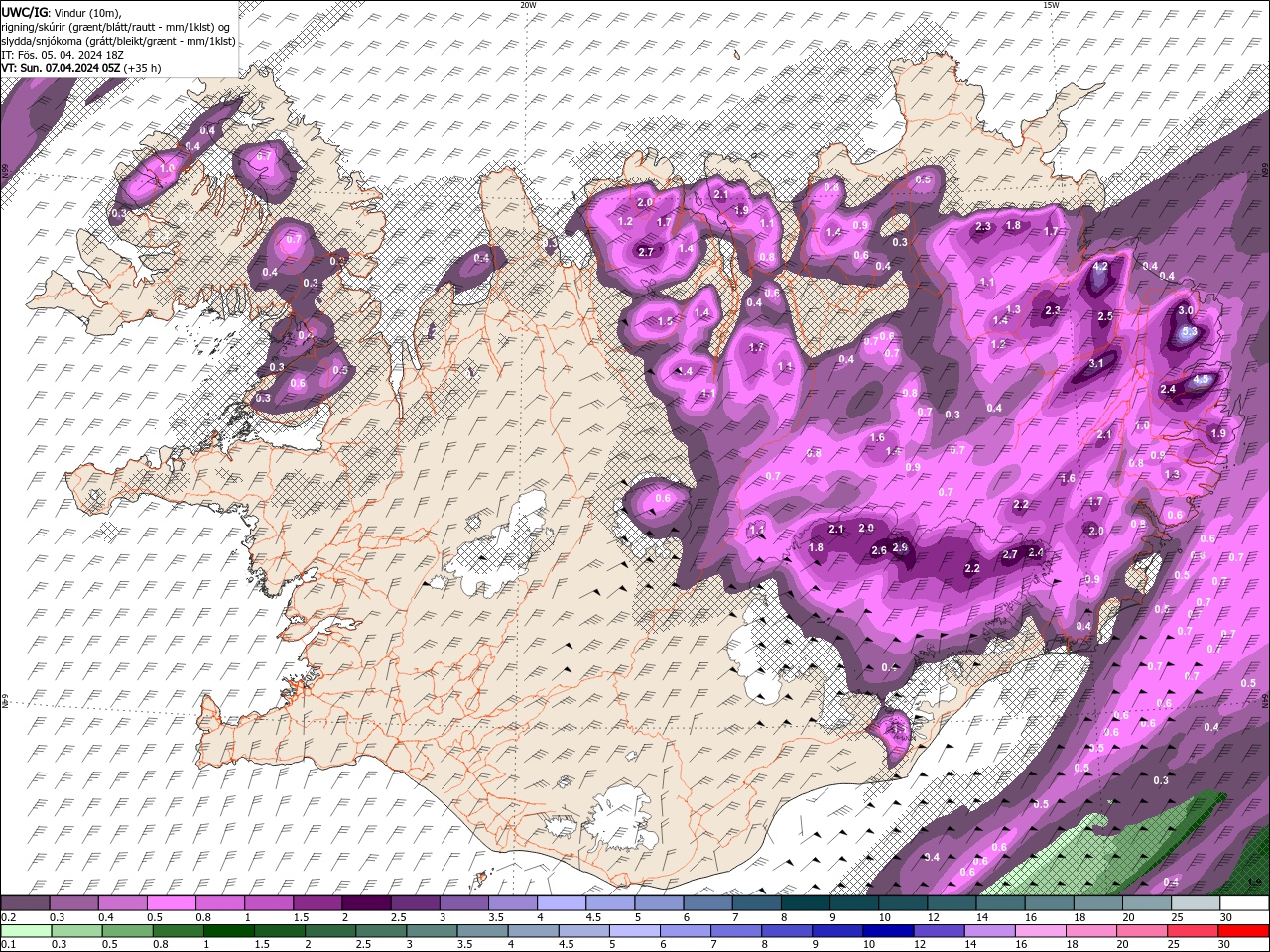Image resolution: width=1270 pixels, height=952 pixels.
Task: Click the '0.2' label in the top legend row
Action: click(x=8, y=917)
